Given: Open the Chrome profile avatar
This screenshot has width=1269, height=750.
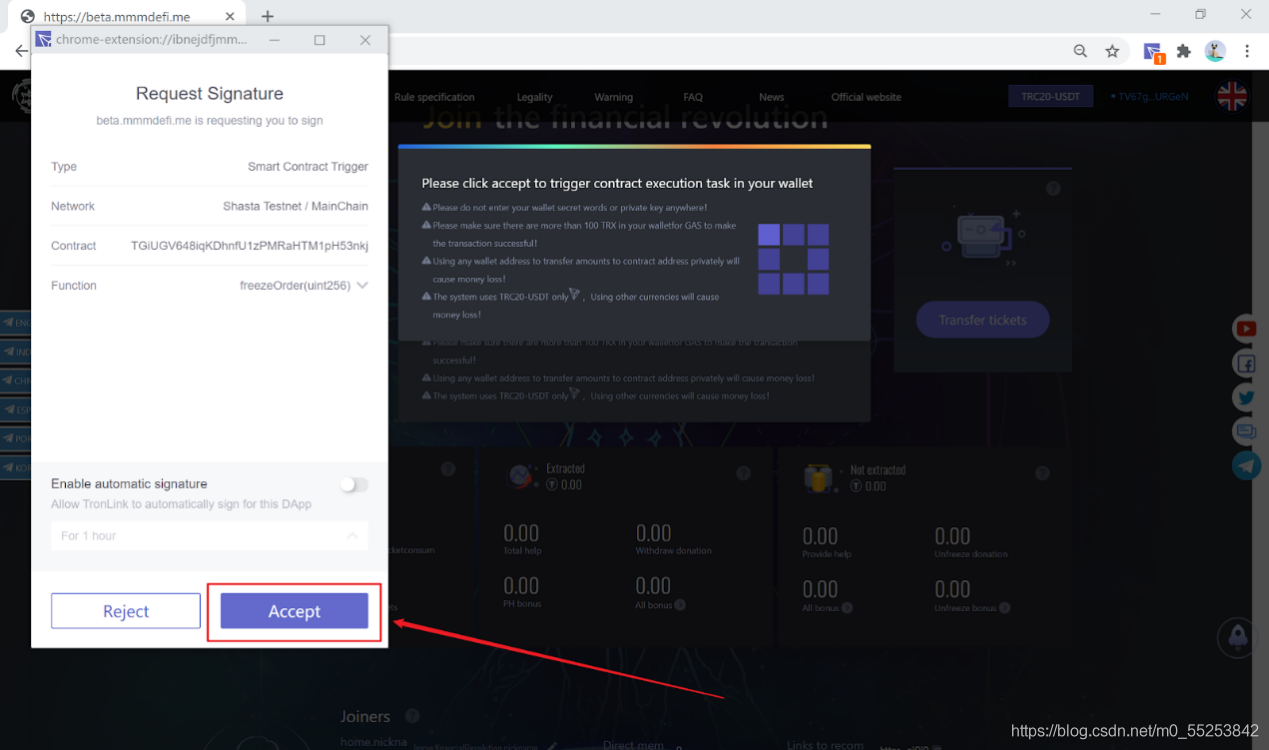Looking at the screenshot, I should [1215, 51].
